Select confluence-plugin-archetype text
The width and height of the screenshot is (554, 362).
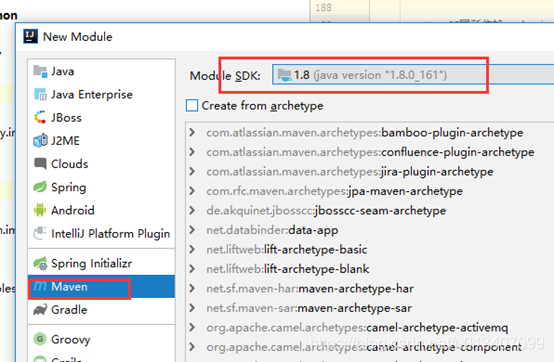[458, 152]
